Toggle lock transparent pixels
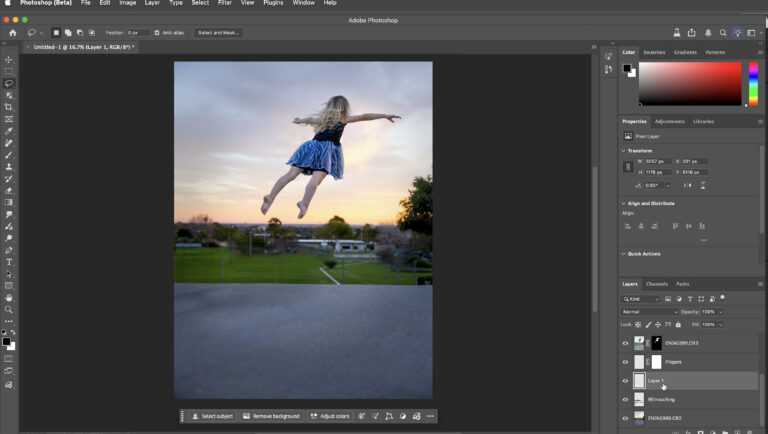This screenshot has width=768, height=434. click(x=638, y=325)
